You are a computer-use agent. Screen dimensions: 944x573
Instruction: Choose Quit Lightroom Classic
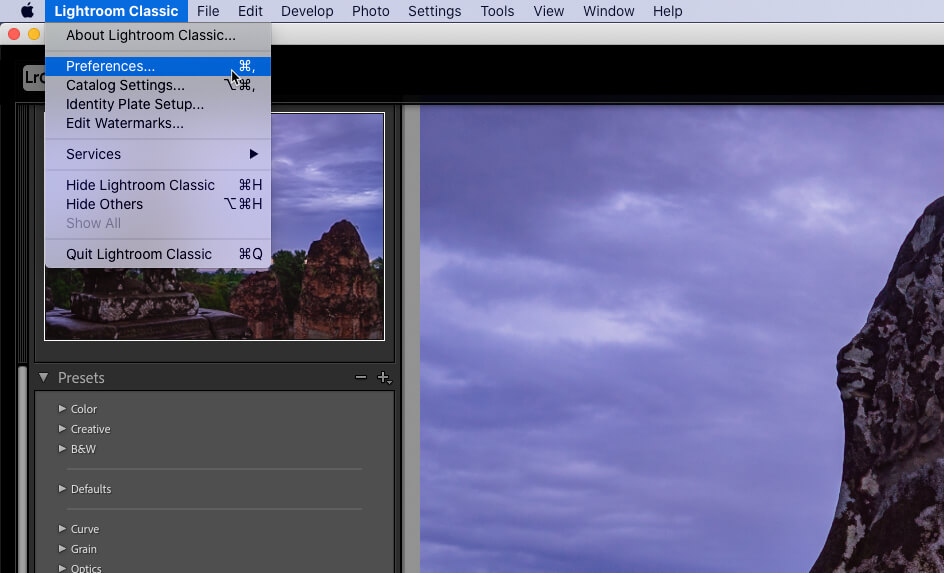[x=139, y=254]
